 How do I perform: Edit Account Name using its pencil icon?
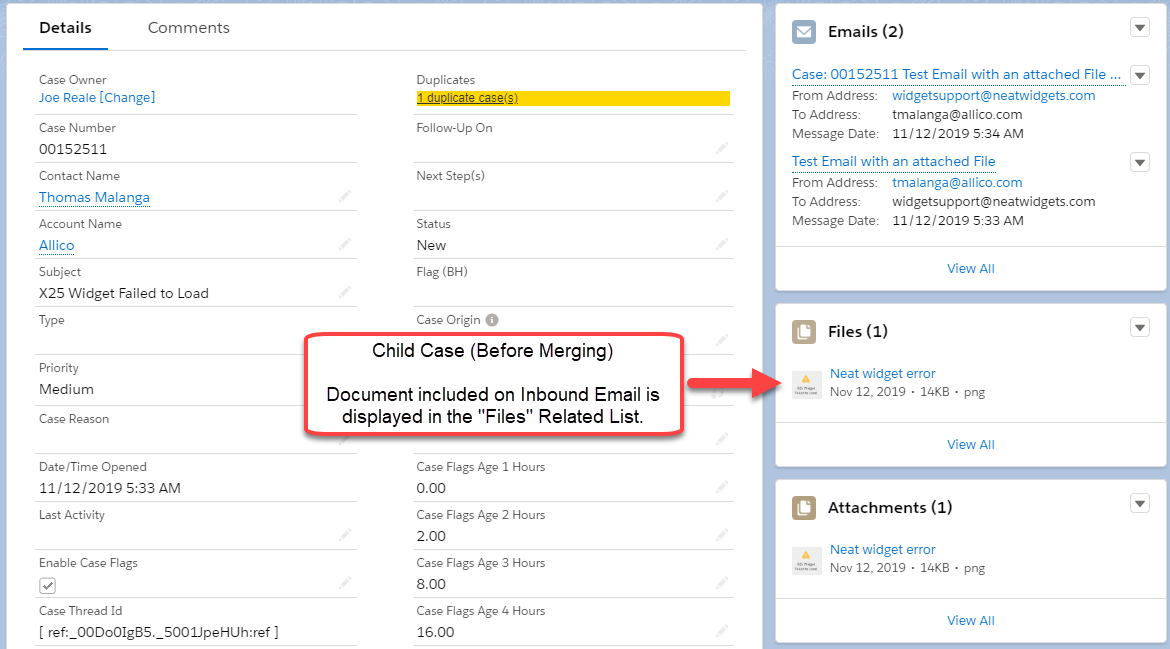(x=345, y=245)
